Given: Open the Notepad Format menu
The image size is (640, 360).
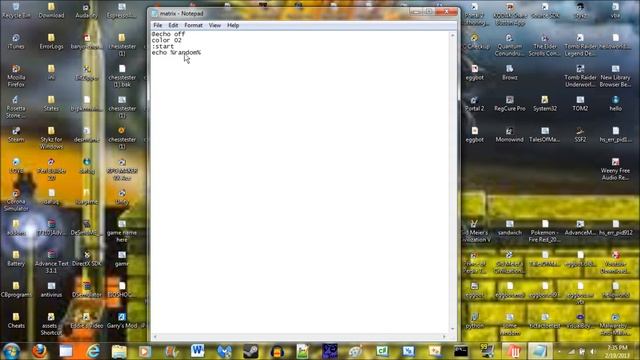Looking at the screenshot, I should tap(193, 25).
